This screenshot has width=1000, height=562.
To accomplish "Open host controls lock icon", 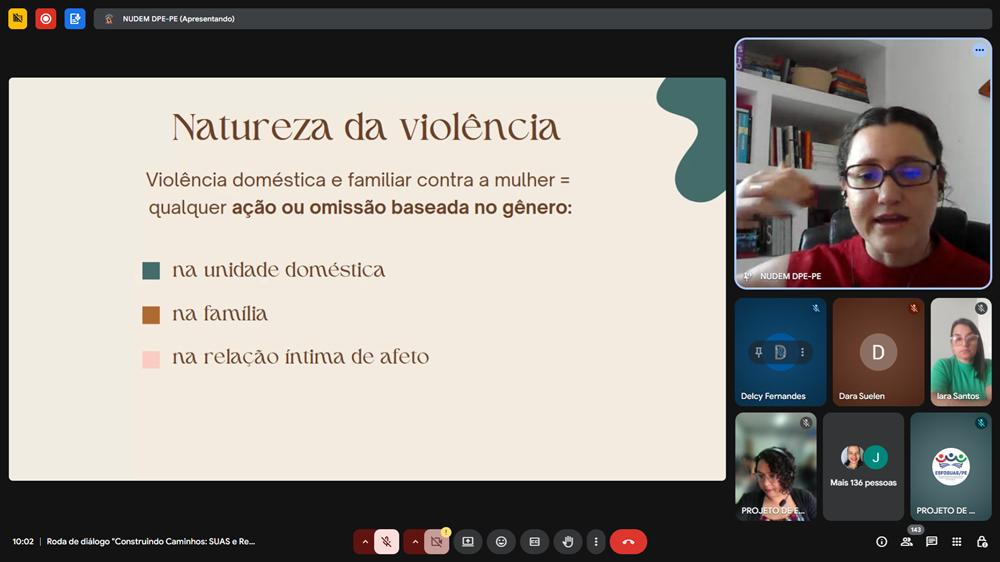I will point(981,542).
